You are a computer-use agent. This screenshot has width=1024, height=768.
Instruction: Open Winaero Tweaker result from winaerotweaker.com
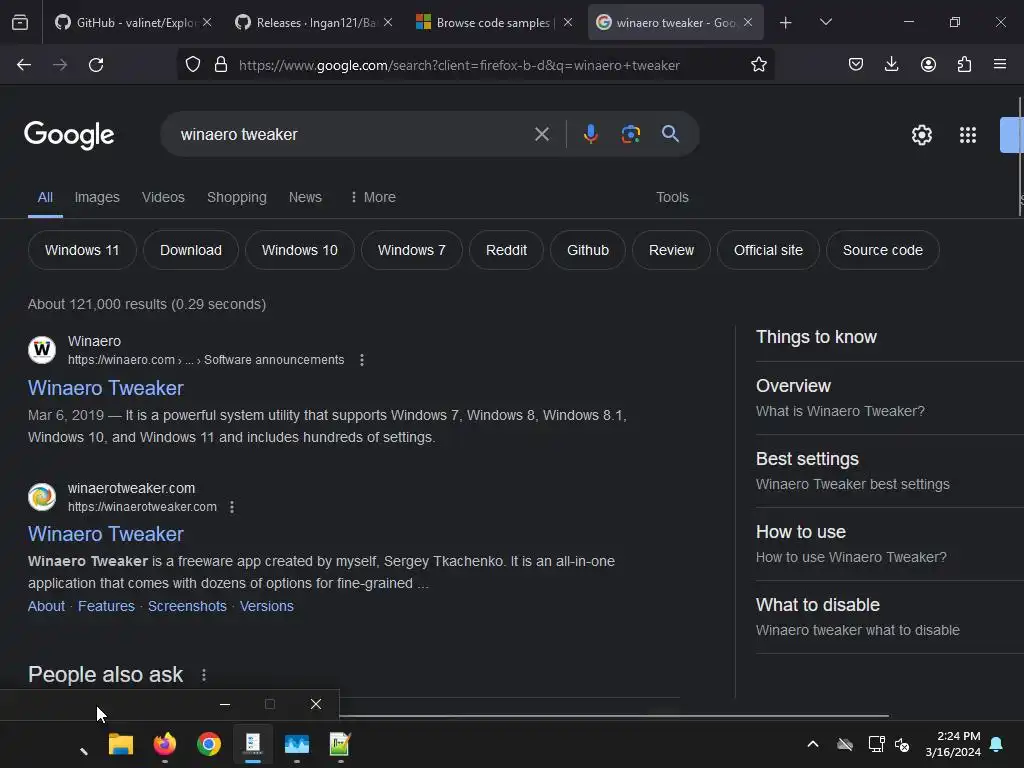106,534
